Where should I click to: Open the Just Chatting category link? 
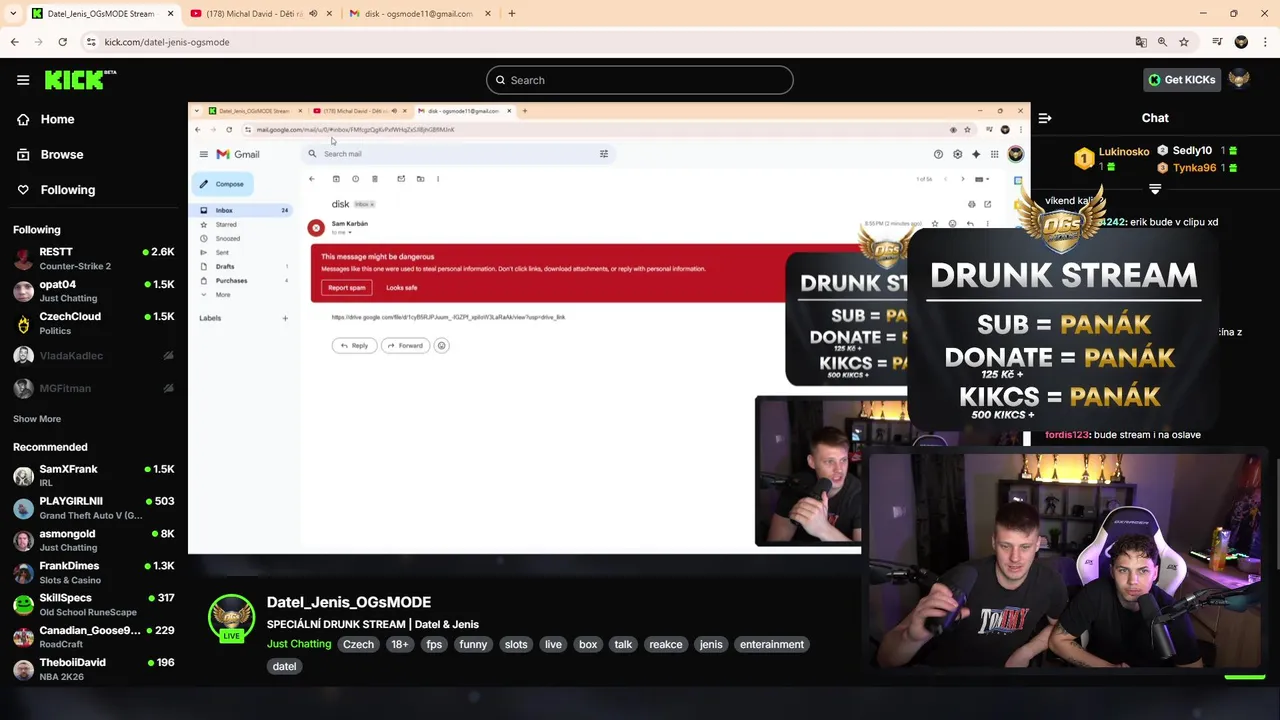(299, 644)
